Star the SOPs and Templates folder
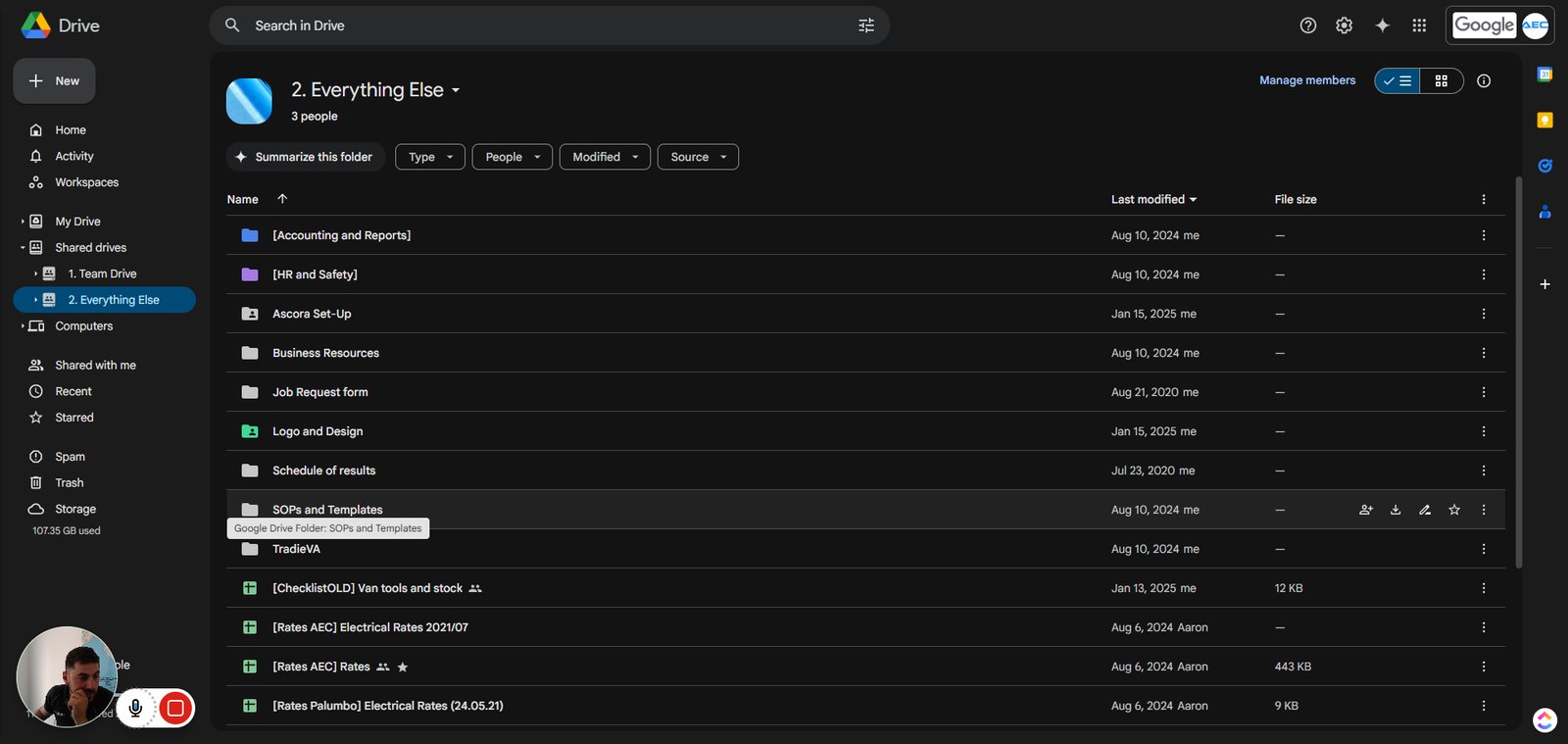Image resolution: width=1568 pixels, height=744 pixels. [1454, 510]
